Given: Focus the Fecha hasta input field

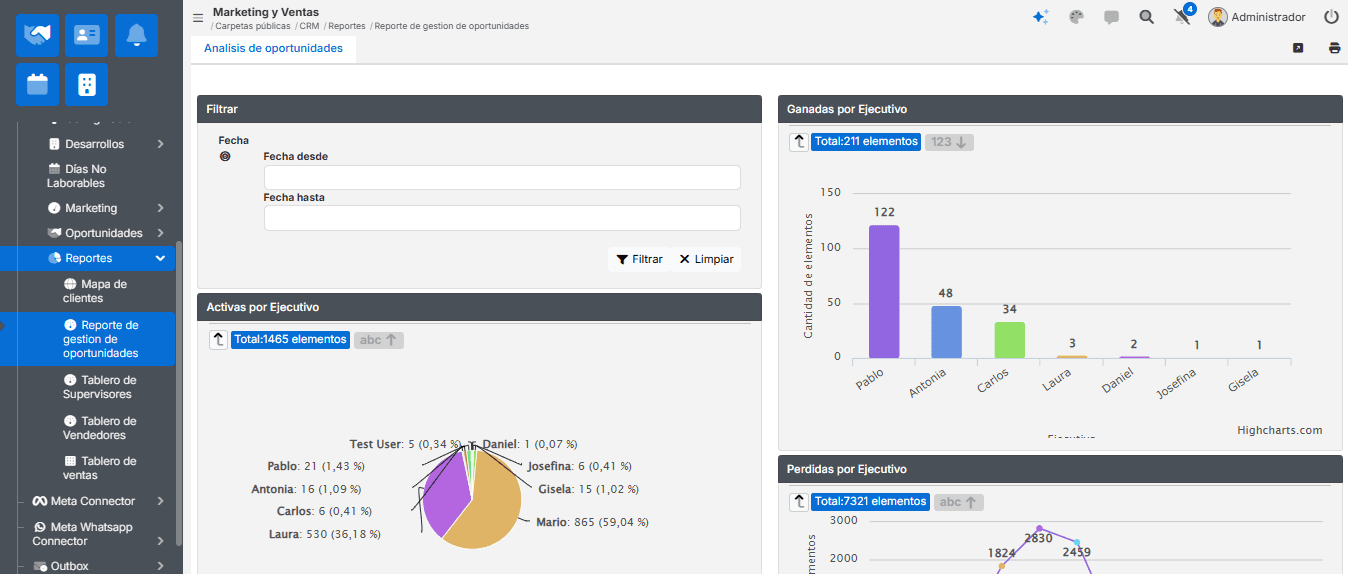Looking at the screenshot, I should (502, 218).
